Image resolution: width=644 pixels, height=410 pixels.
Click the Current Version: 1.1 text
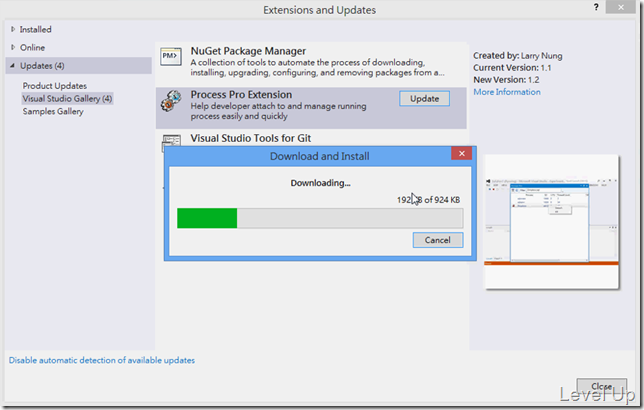pyautogui.click(x=512, y=68)
